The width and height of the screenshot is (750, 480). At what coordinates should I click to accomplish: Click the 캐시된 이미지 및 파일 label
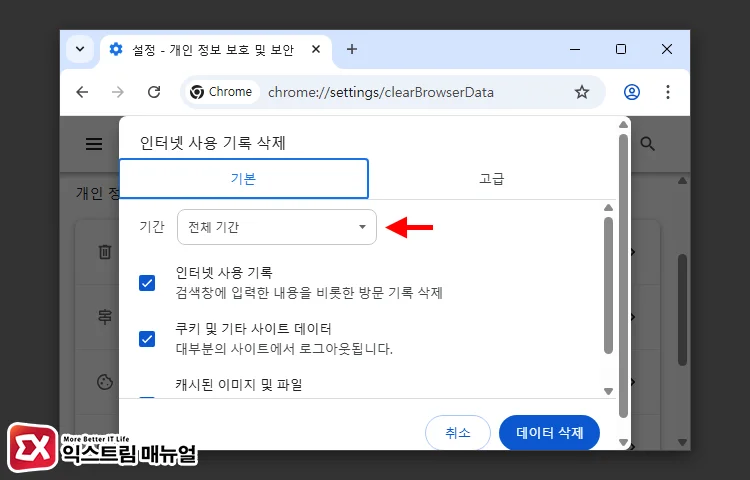pyautogui.click(x=239, y=384)
